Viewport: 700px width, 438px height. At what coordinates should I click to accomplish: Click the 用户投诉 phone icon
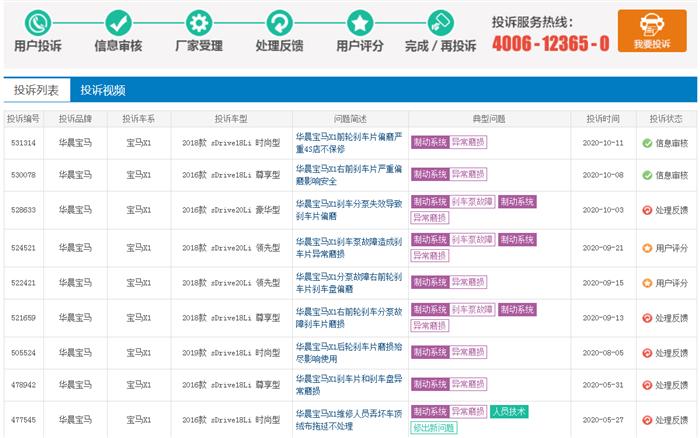38,23
